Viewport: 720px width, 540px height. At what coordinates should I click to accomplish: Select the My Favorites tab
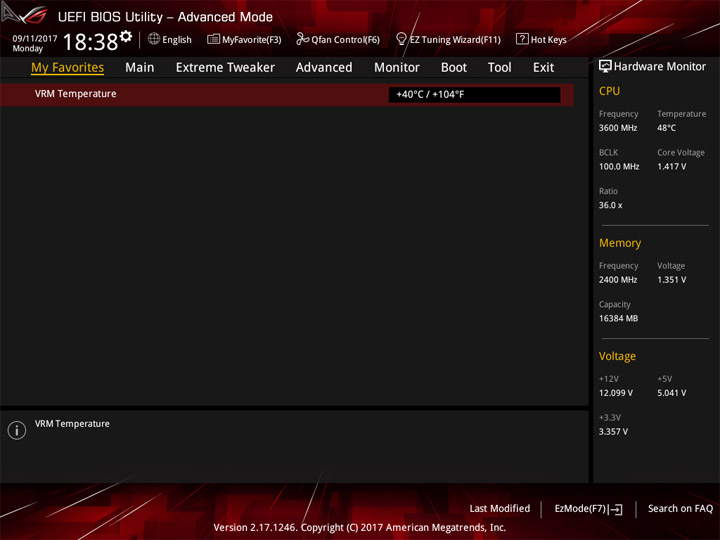click(68, 68)
